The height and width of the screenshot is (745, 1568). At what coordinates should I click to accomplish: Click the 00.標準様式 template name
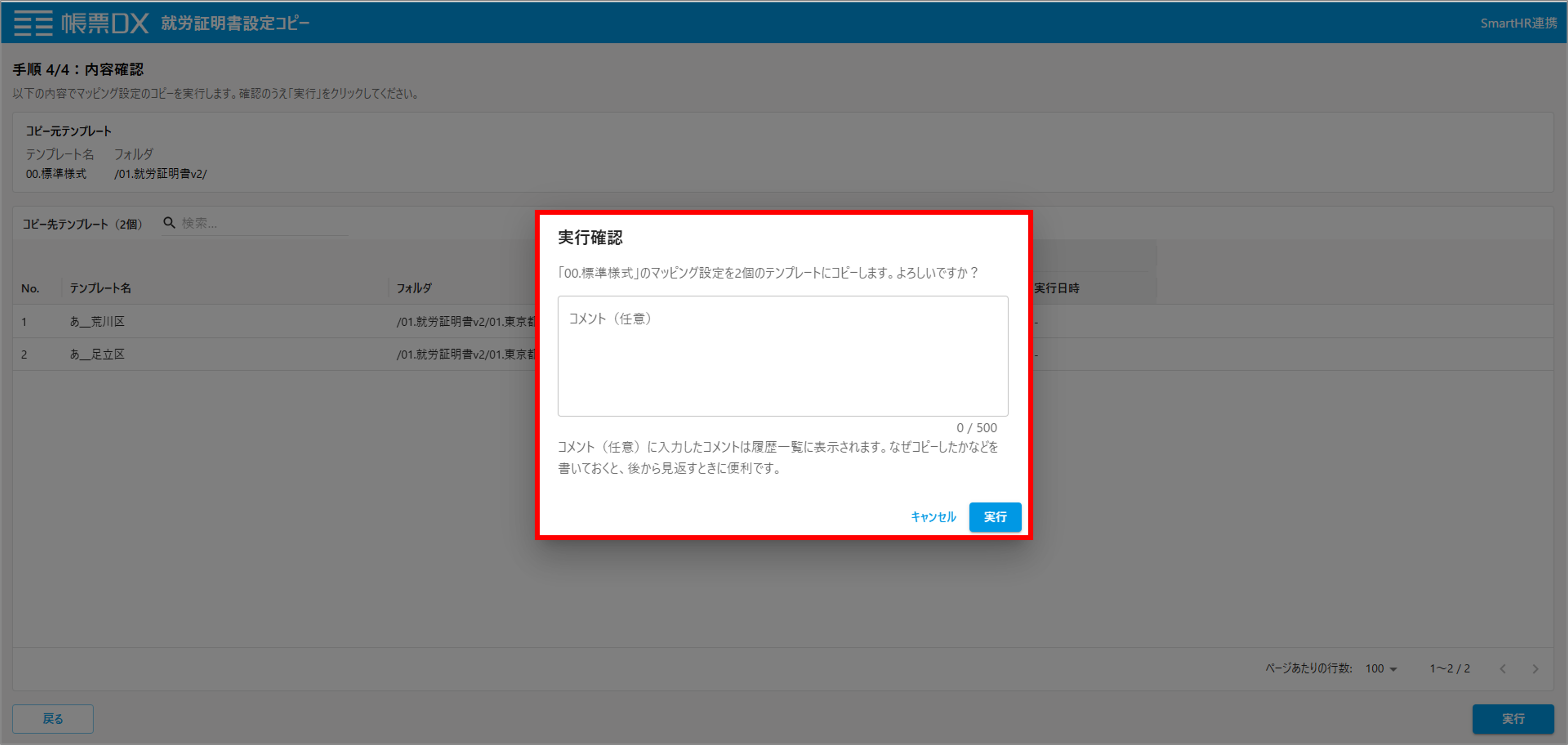point(56,174)
